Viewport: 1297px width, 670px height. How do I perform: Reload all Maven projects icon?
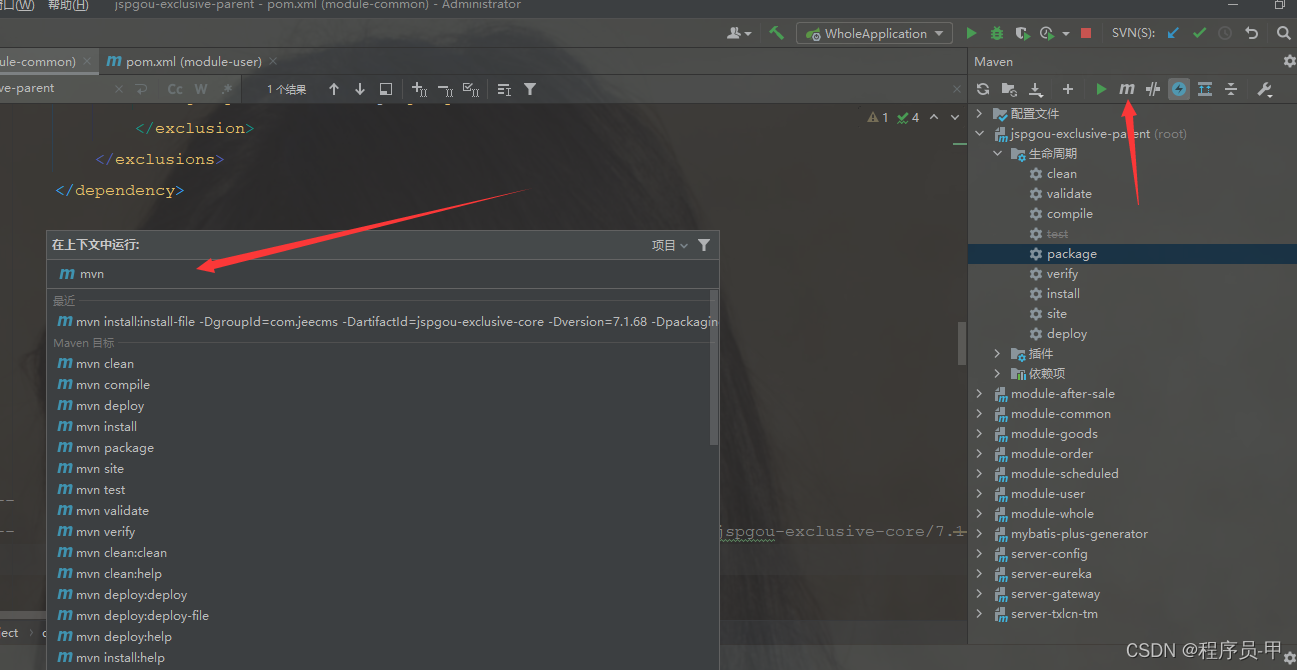coord(983,89)
